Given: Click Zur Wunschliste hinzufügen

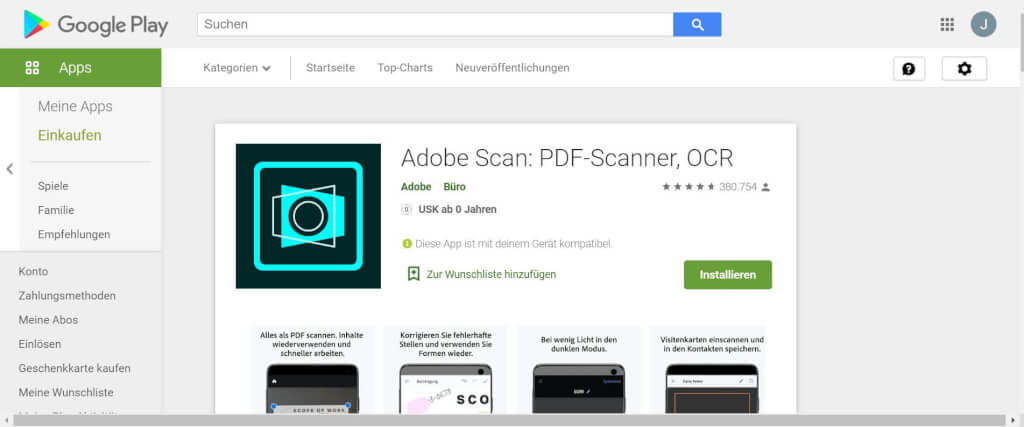Looking at the screenshot, I should coord(491,274).
